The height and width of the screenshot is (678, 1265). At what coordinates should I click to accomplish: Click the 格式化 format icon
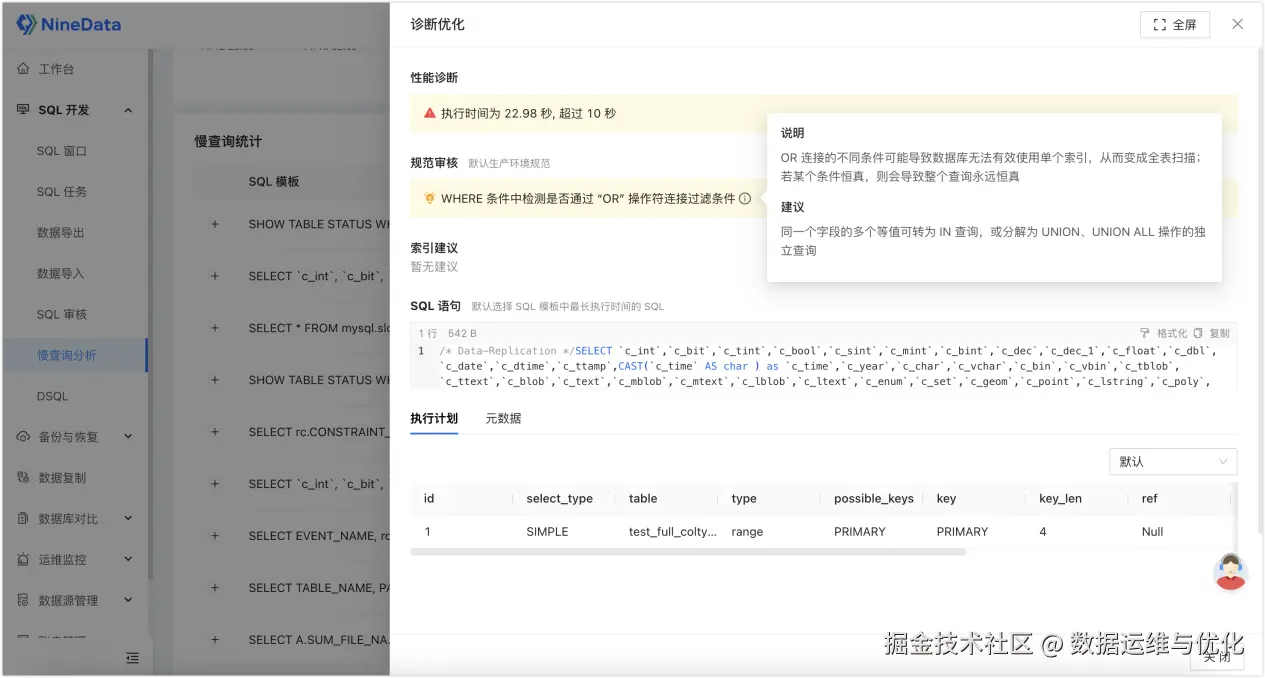point(1146,333)
